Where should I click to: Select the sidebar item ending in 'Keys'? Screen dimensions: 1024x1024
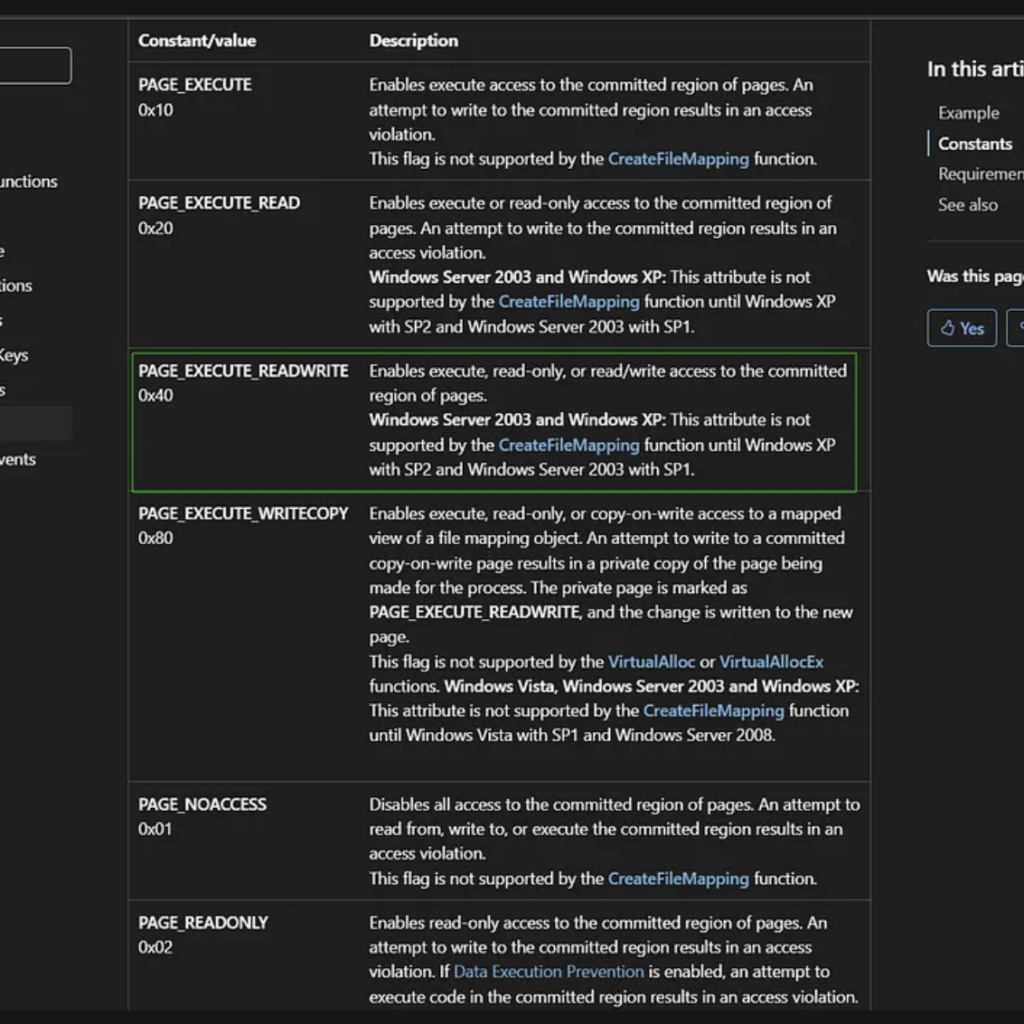(14, 355)
